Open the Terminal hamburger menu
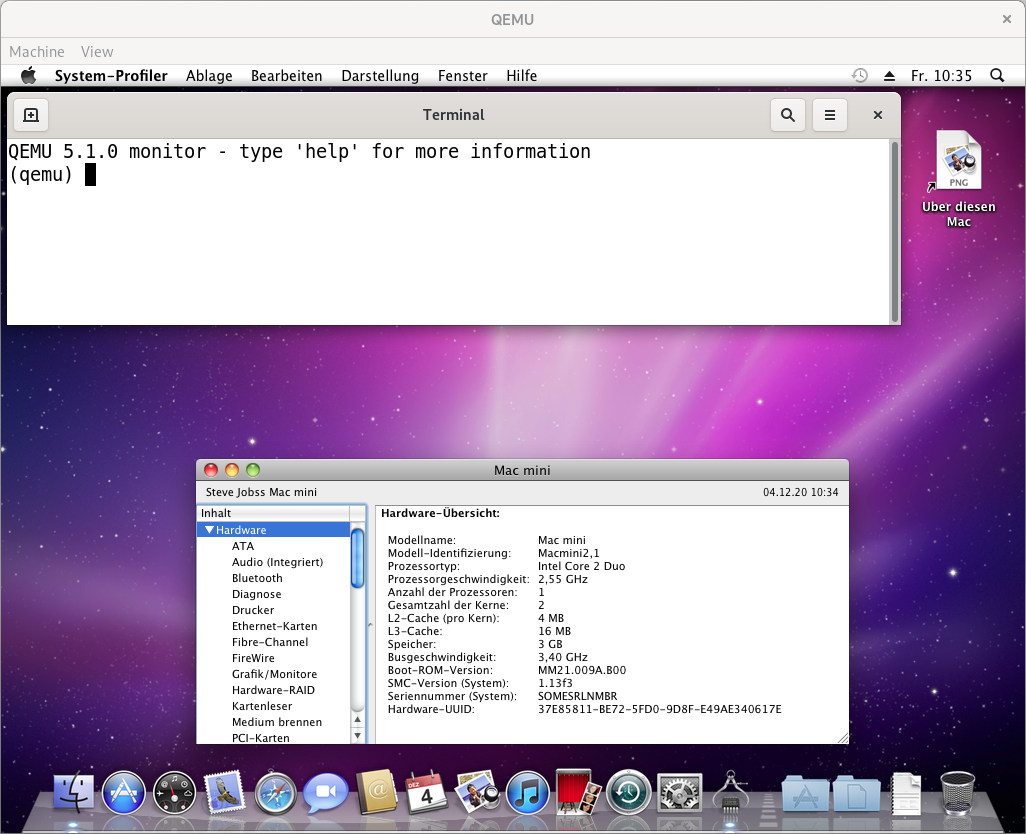 tap(830, 115)
